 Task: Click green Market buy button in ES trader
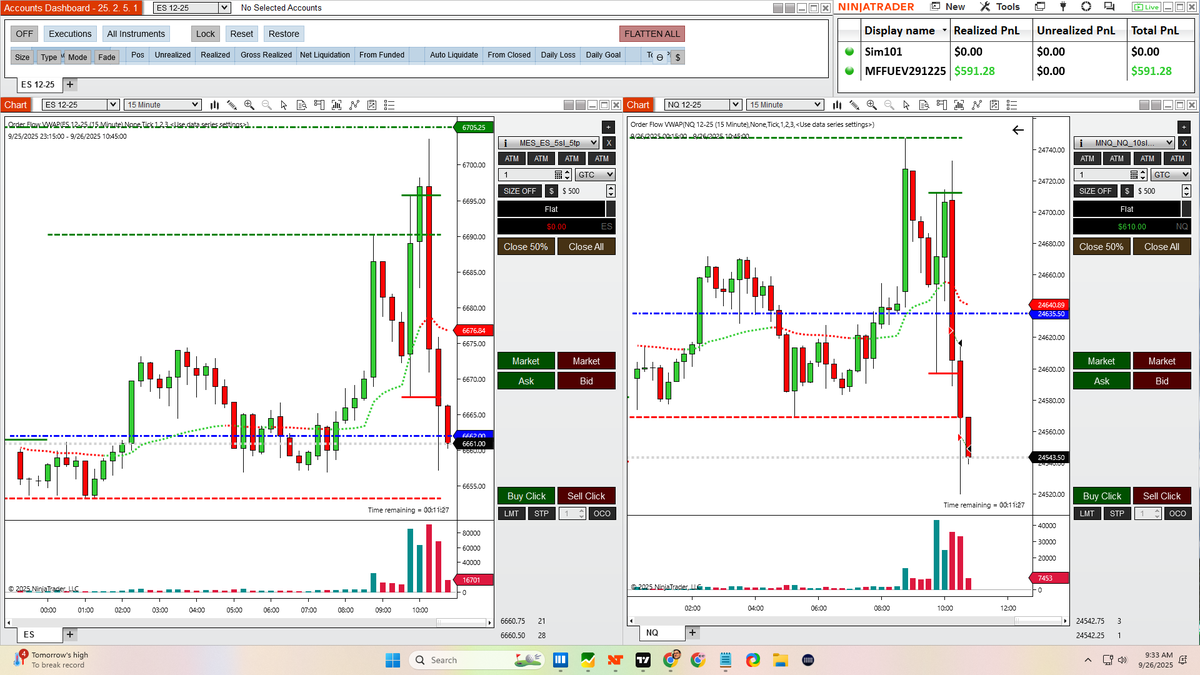pos(526,361)
